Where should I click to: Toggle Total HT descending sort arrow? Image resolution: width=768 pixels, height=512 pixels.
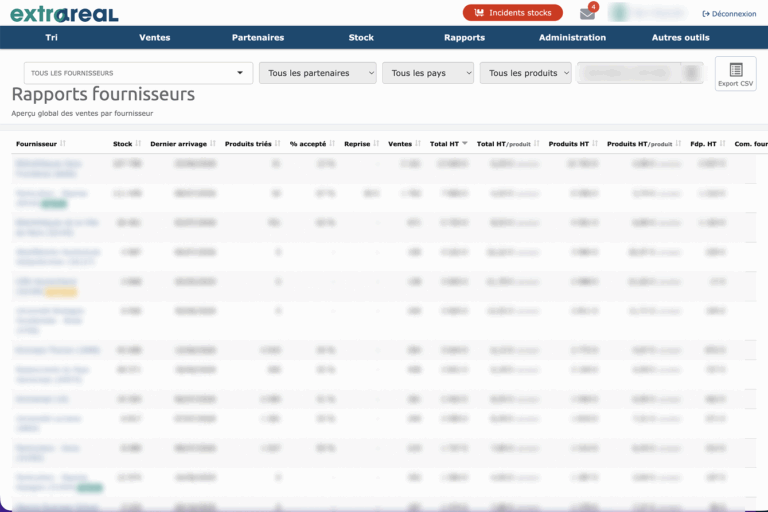tap(465, 144)
